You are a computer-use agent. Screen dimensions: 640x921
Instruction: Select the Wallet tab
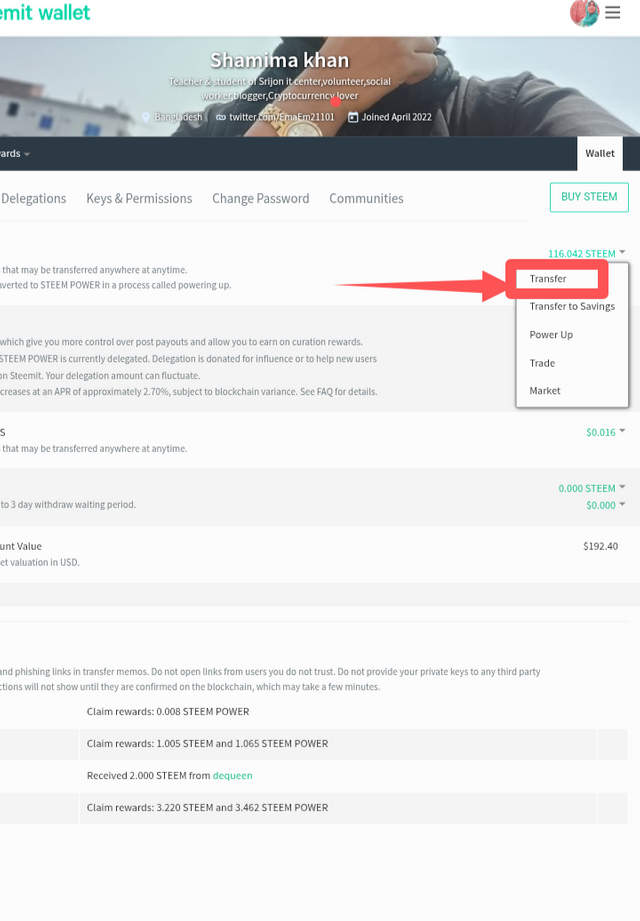599,153
